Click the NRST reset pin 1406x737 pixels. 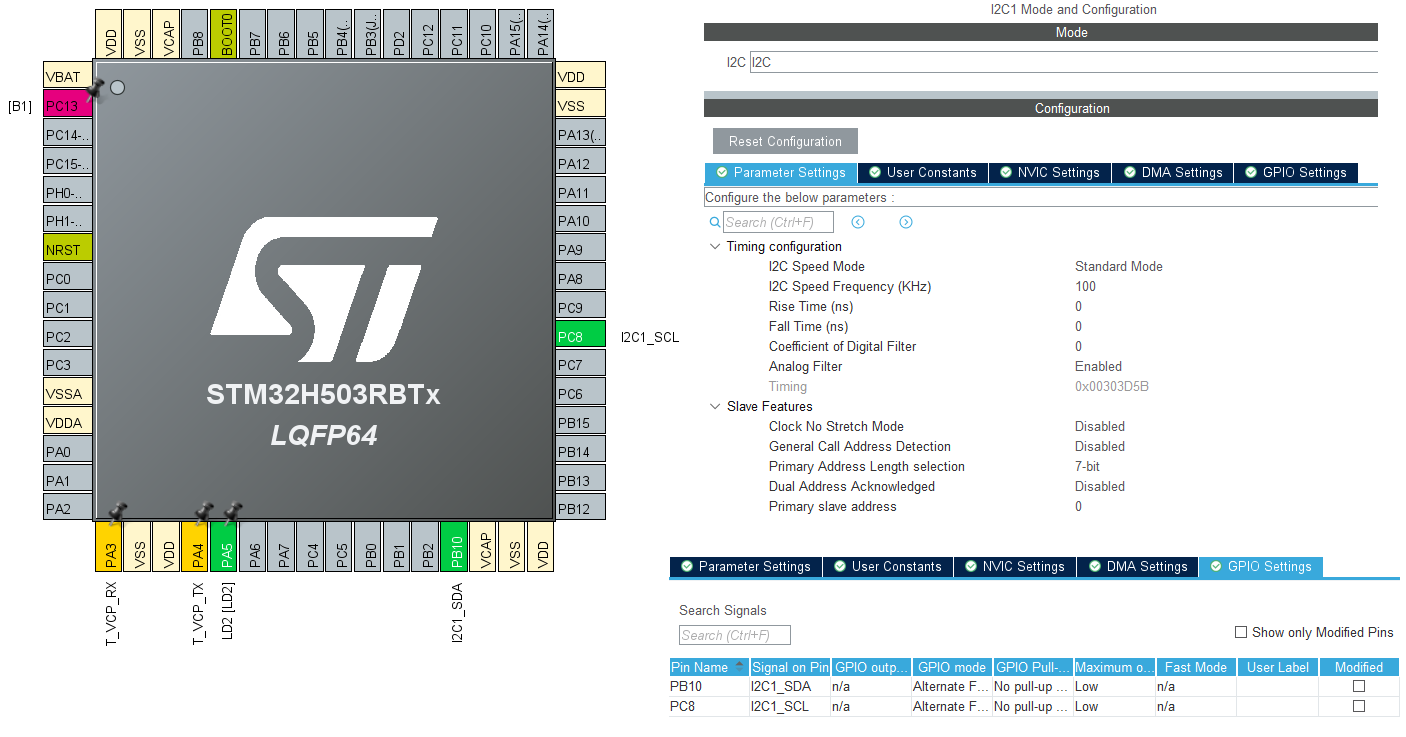pyautogui.click(x=66, y=248)
